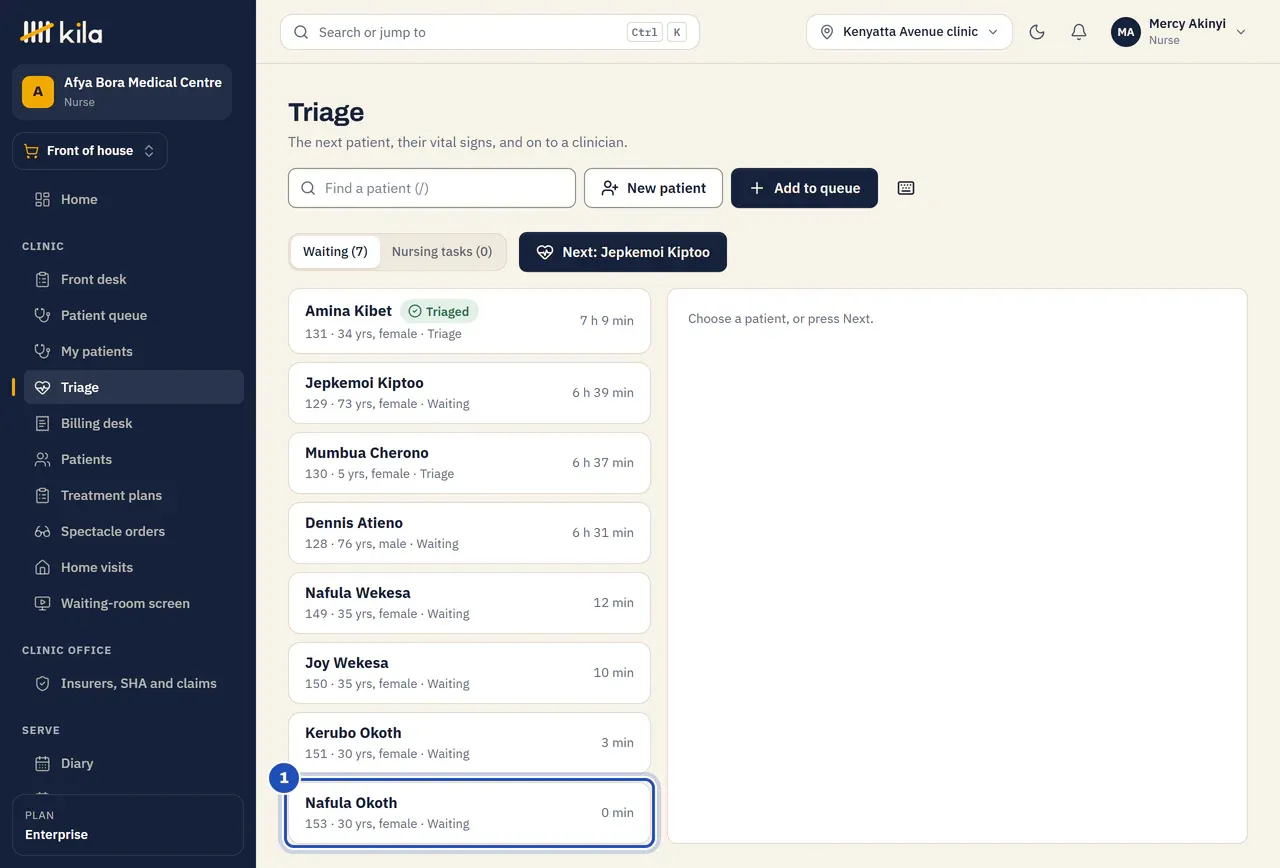Click the Triaged badge on Amina Kibet

point(439,311)
